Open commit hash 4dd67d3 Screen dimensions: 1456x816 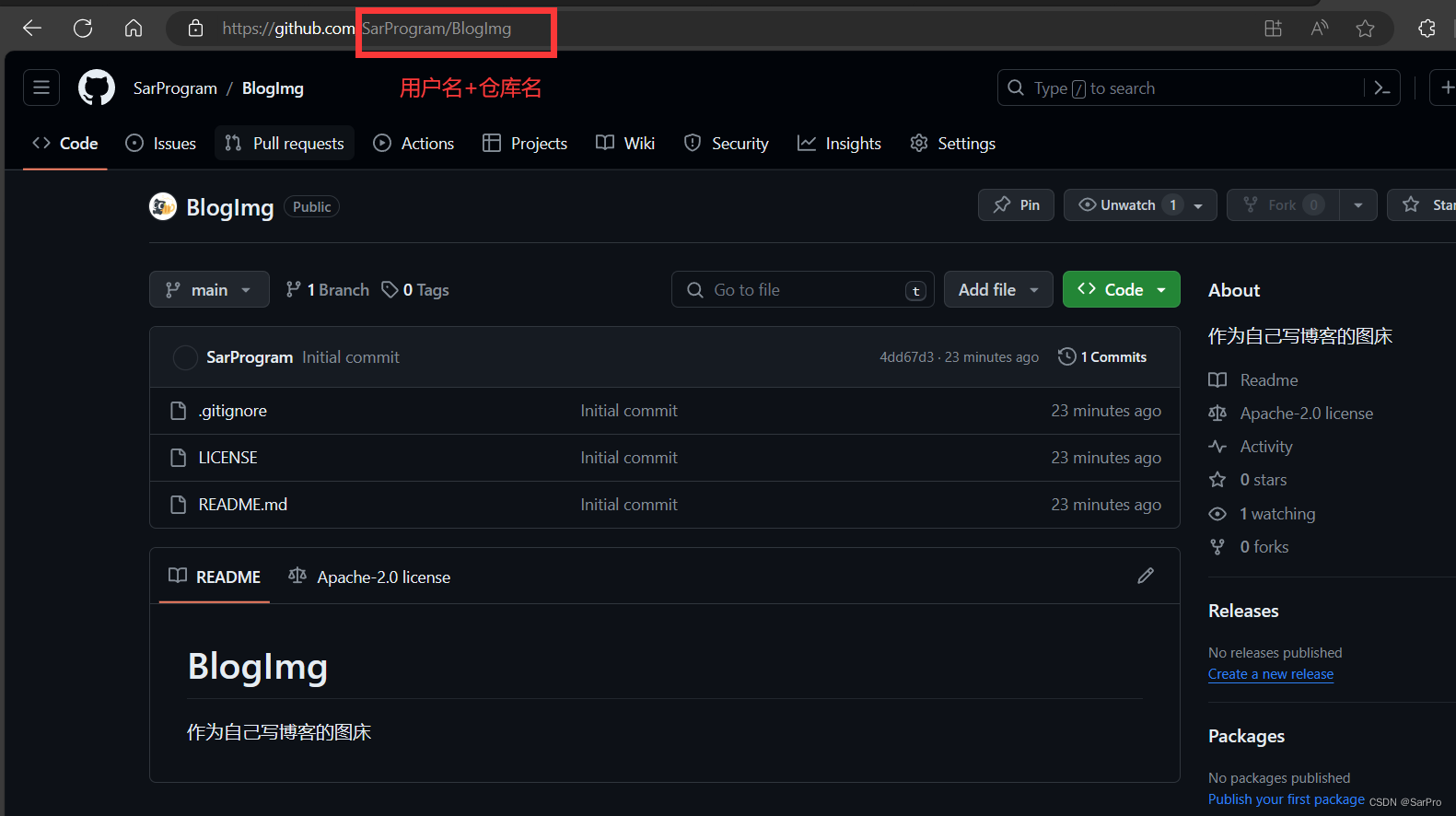coord(906,357)
